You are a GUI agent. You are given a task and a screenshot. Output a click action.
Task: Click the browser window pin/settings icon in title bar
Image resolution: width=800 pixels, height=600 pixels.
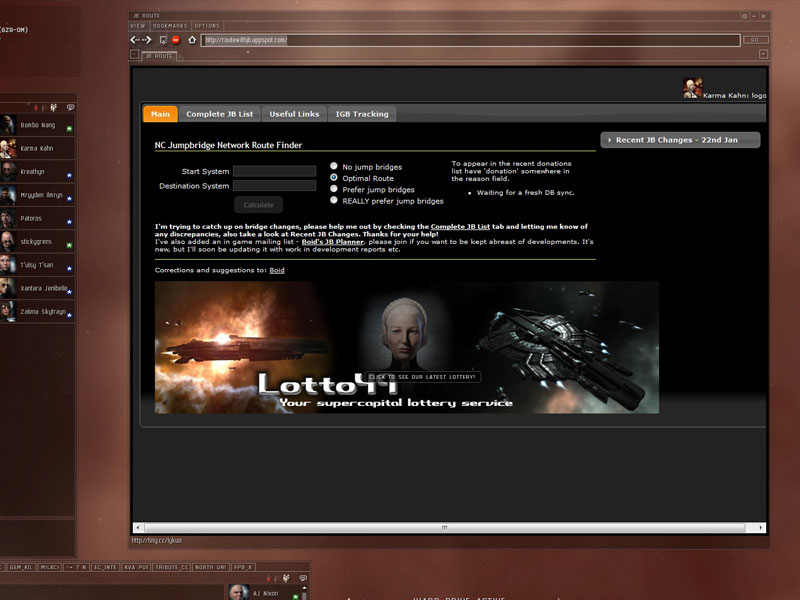[x=744, y=16]
